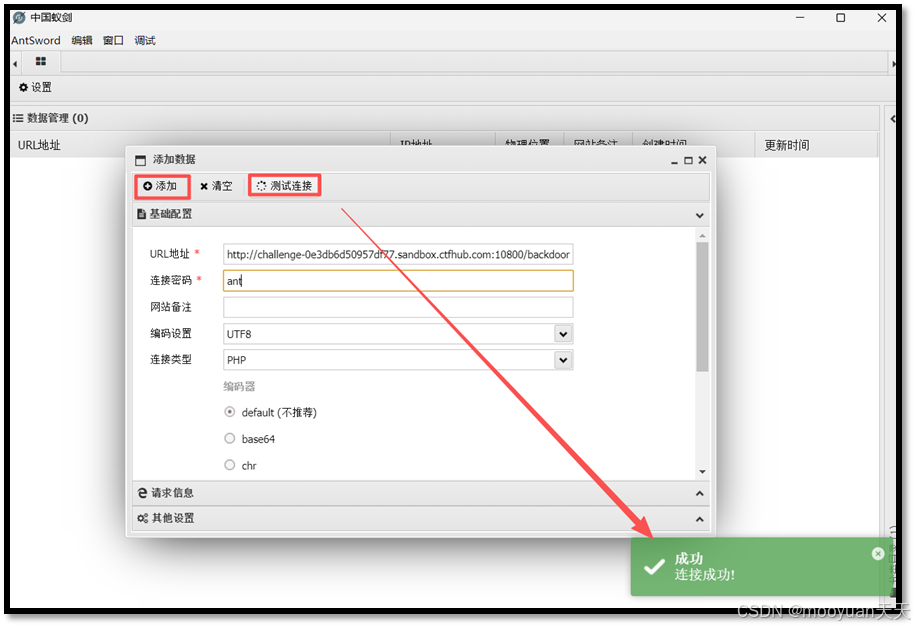Click the AntSword app icon in title bar
This screenshot has width=915, height=627.
pyautogui.click(x=19, y=18)
